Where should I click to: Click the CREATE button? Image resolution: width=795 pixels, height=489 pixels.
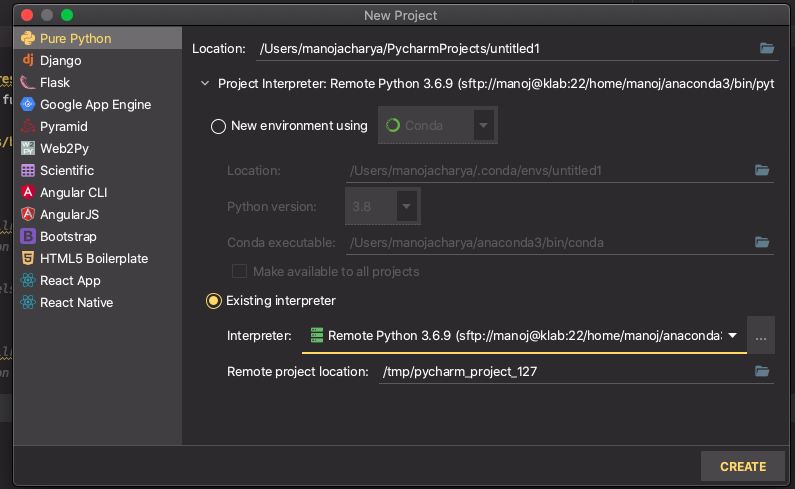point(743,466)
